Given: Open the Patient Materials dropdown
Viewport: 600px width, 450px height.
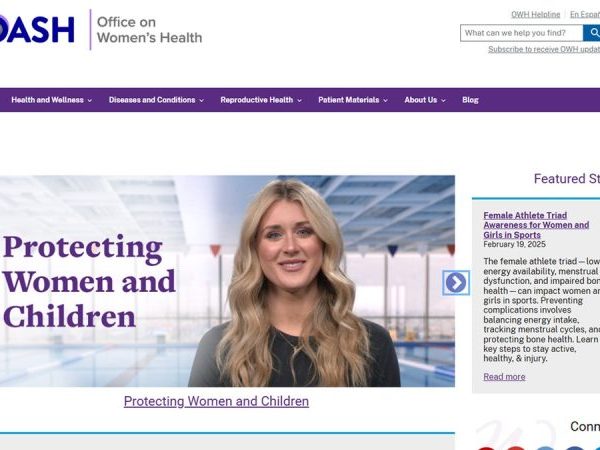Looking at the screenshot, I should click(353, 100).
